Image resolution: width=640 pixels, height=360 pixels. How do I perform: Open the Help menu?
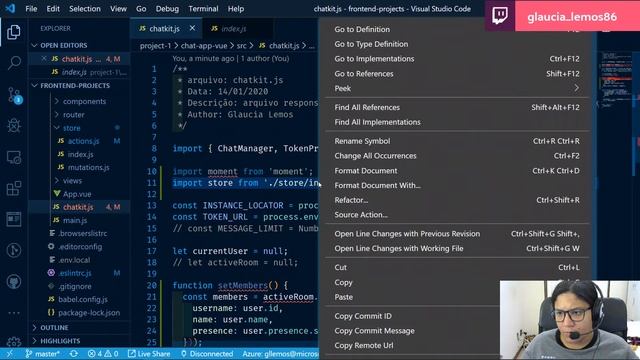(x=236, y=9)
